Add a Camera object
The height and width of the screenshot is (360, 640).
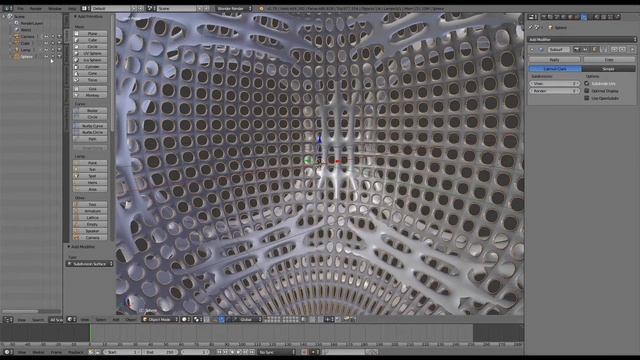coord(90,238)
